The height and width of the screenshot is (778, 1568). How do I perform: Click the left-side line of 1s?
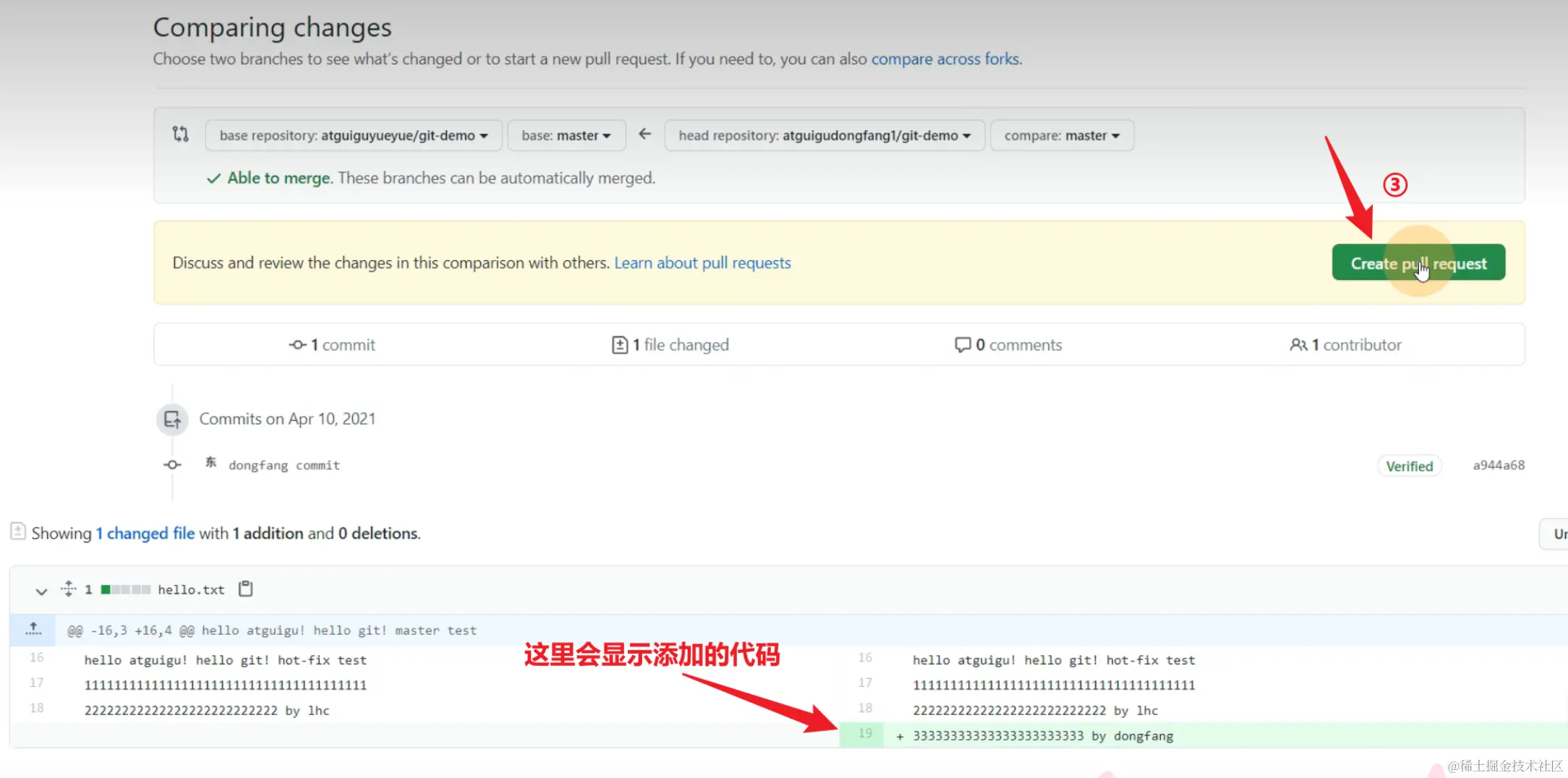tap(226, 685)
